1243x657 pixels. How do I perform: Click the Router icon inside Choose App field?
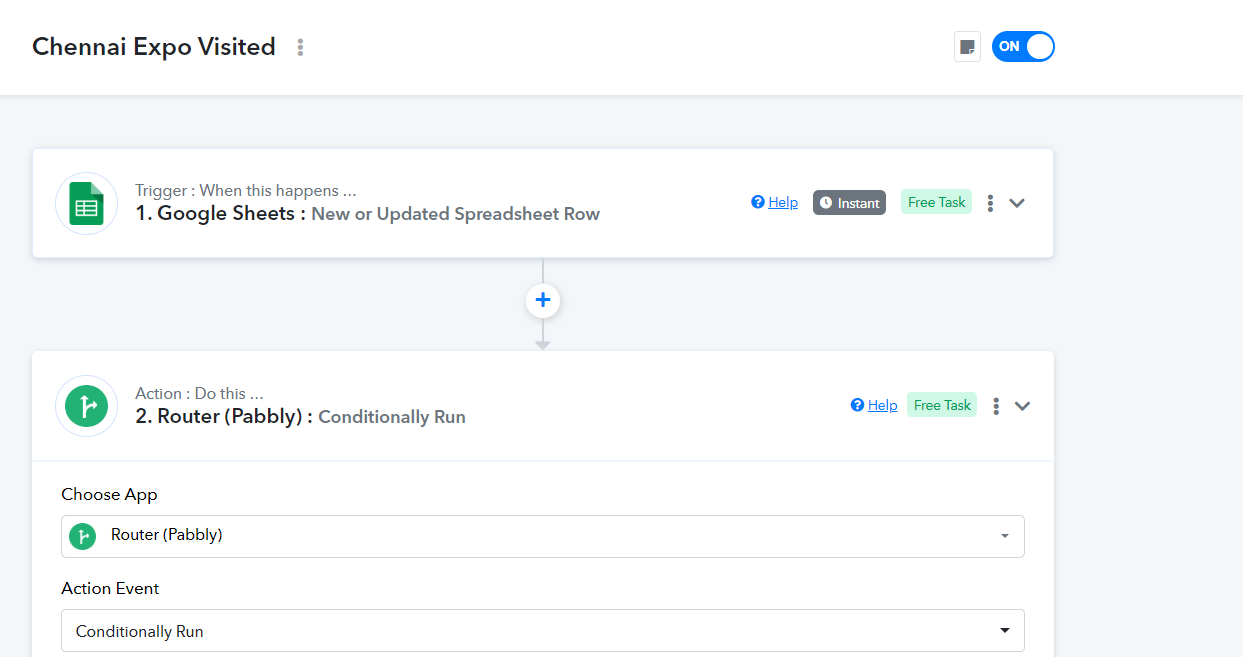[82, 536]
